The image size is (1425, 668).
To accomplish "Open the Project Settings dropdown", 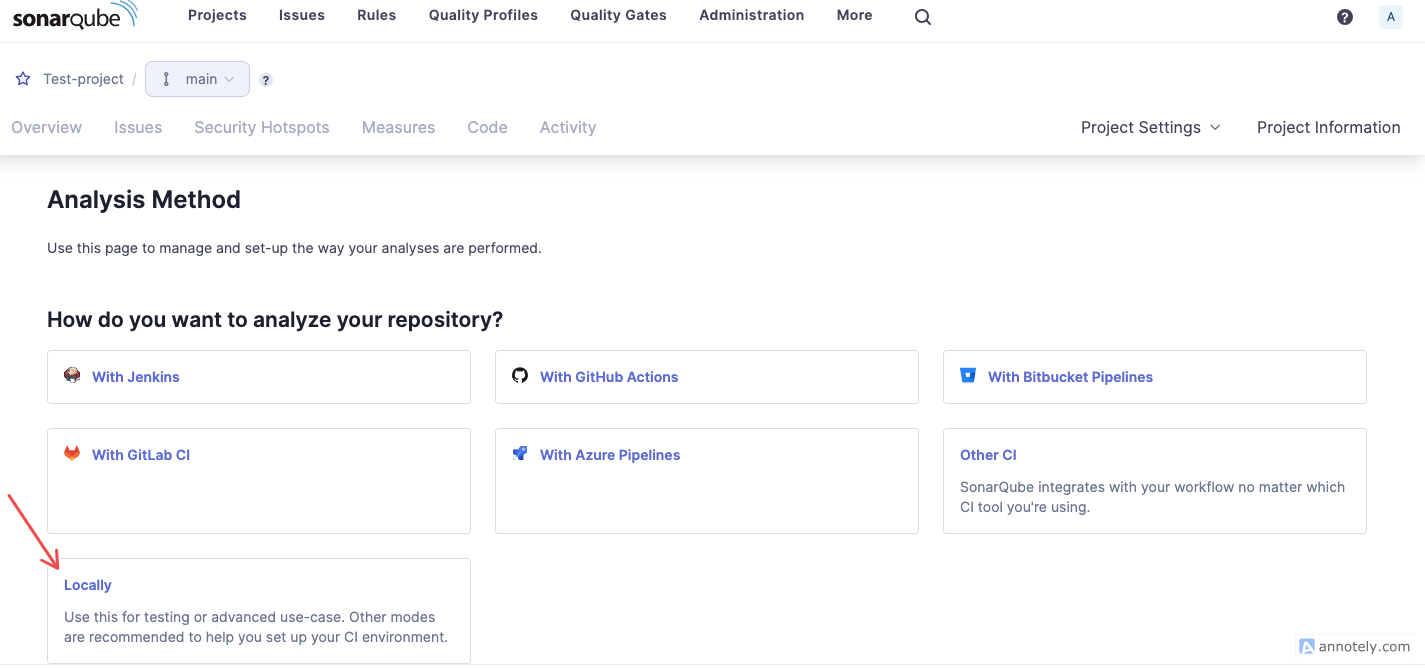I will pyautogui.click(x=1149, y=127).
